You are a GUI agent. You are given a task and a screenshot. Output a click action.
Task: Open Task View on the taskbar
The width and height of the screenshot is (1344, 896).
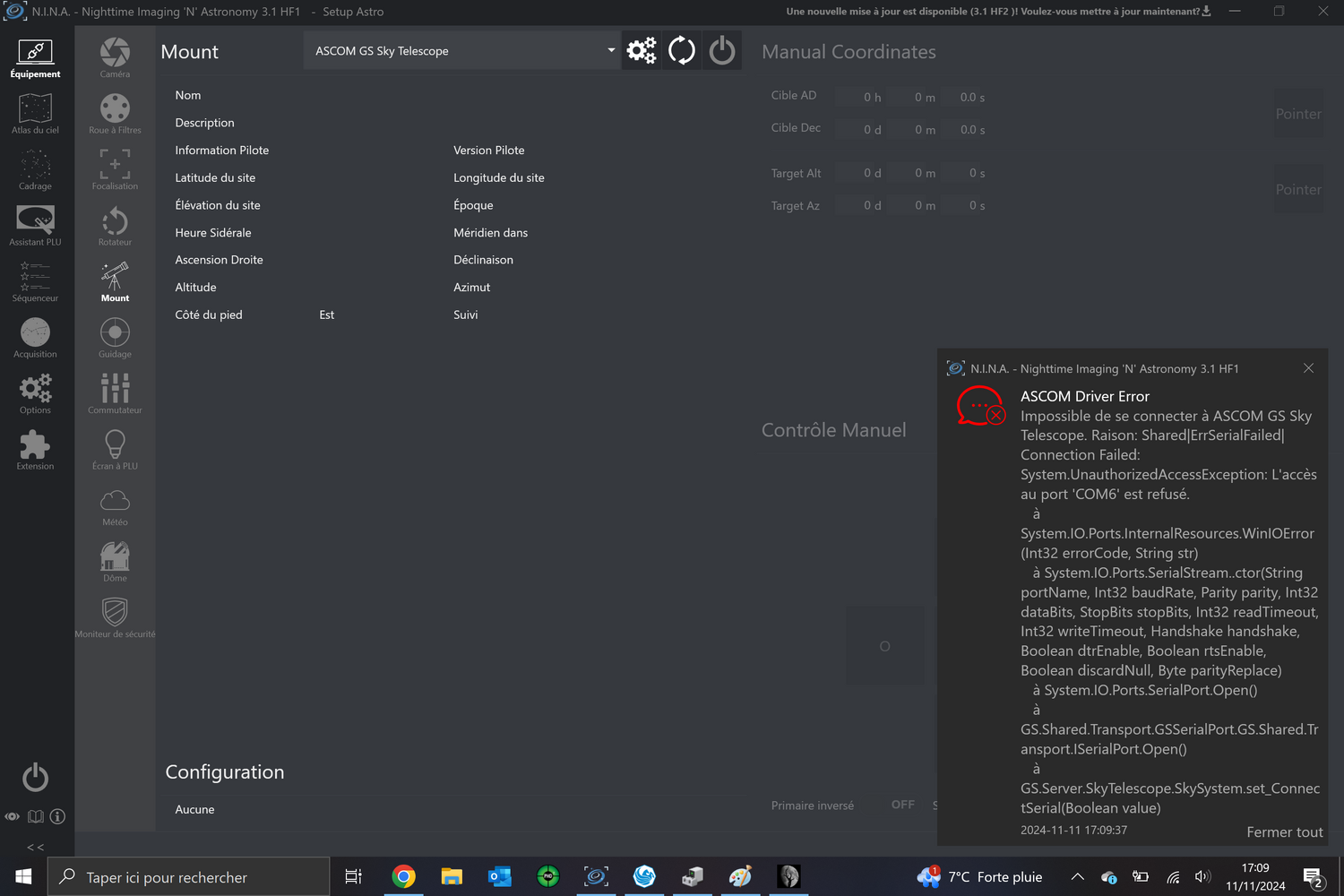coord(353,876)
